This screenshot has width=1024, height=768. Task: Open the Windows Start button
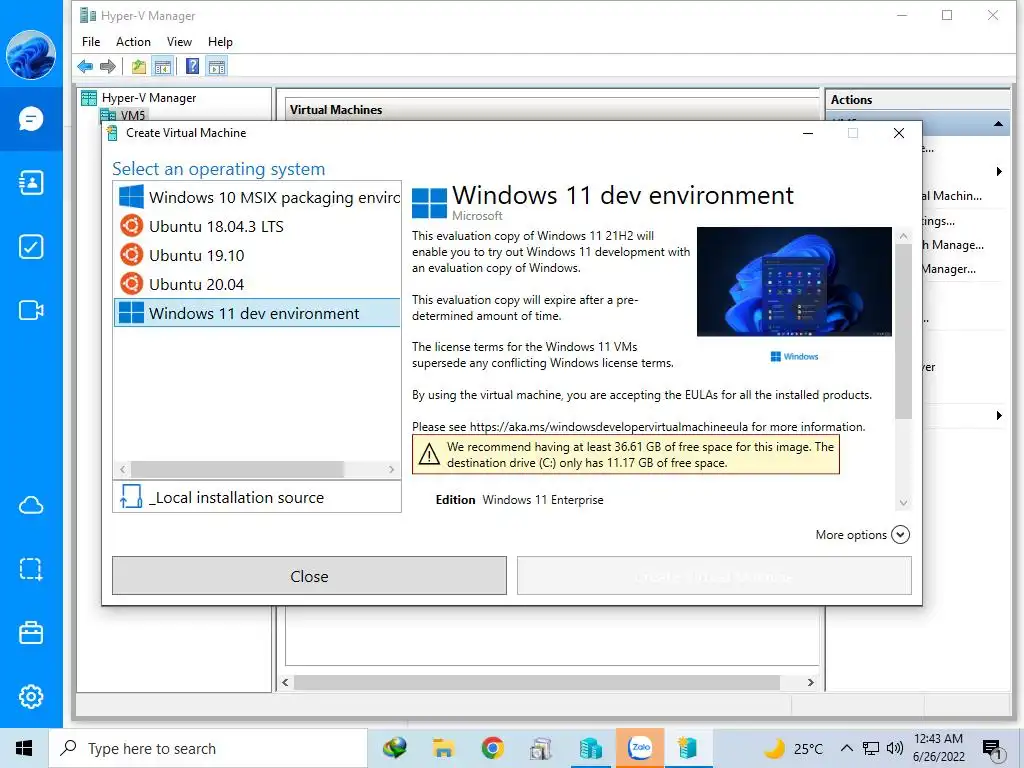tap(24, 748)
